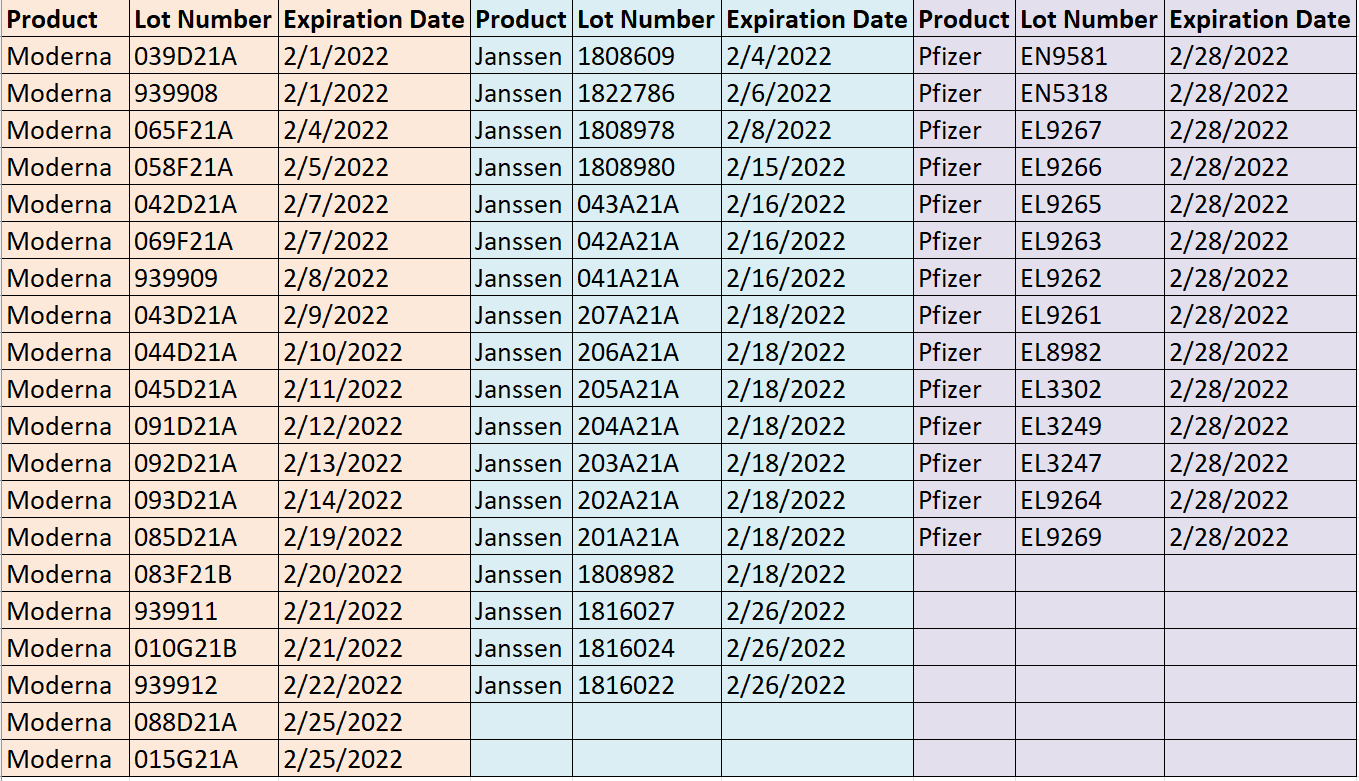Viewport: 1359px width, 781px height.
Task: Click Moderna lot 010G21B cell
Action: click(x=205, y=649)
